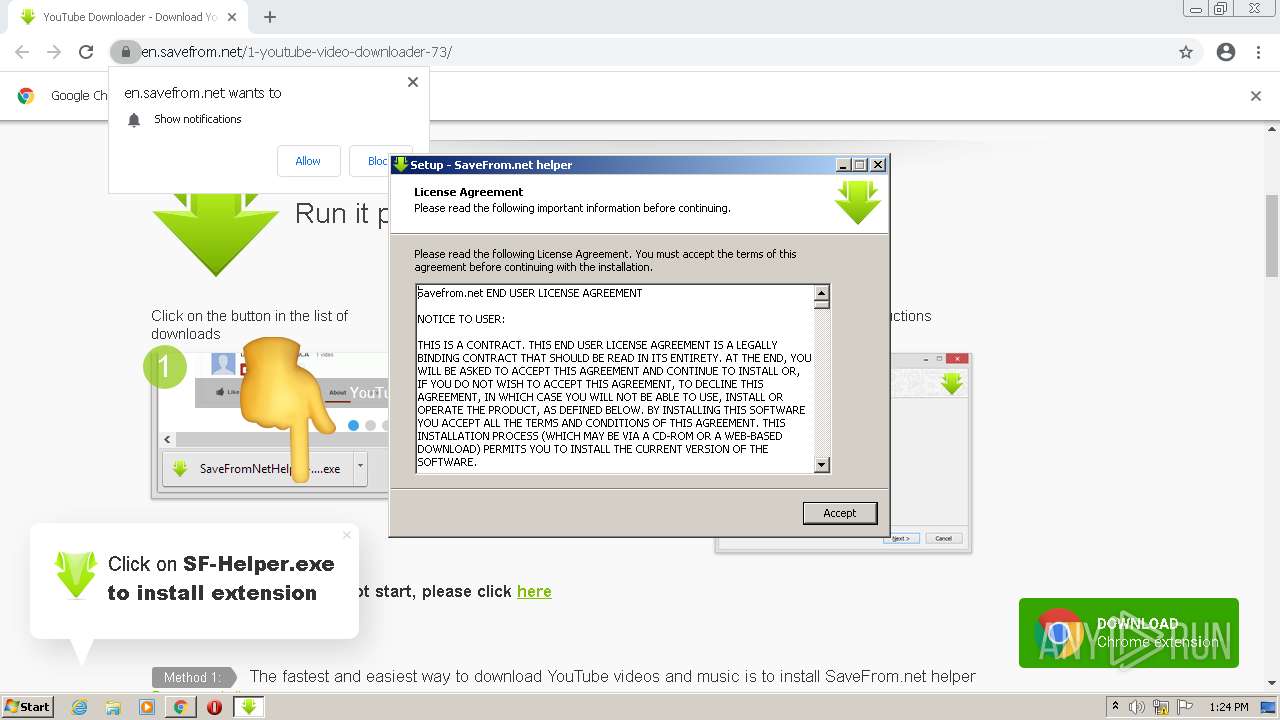Close the SF-Helper.exe hint bubble

pos(347,535)
